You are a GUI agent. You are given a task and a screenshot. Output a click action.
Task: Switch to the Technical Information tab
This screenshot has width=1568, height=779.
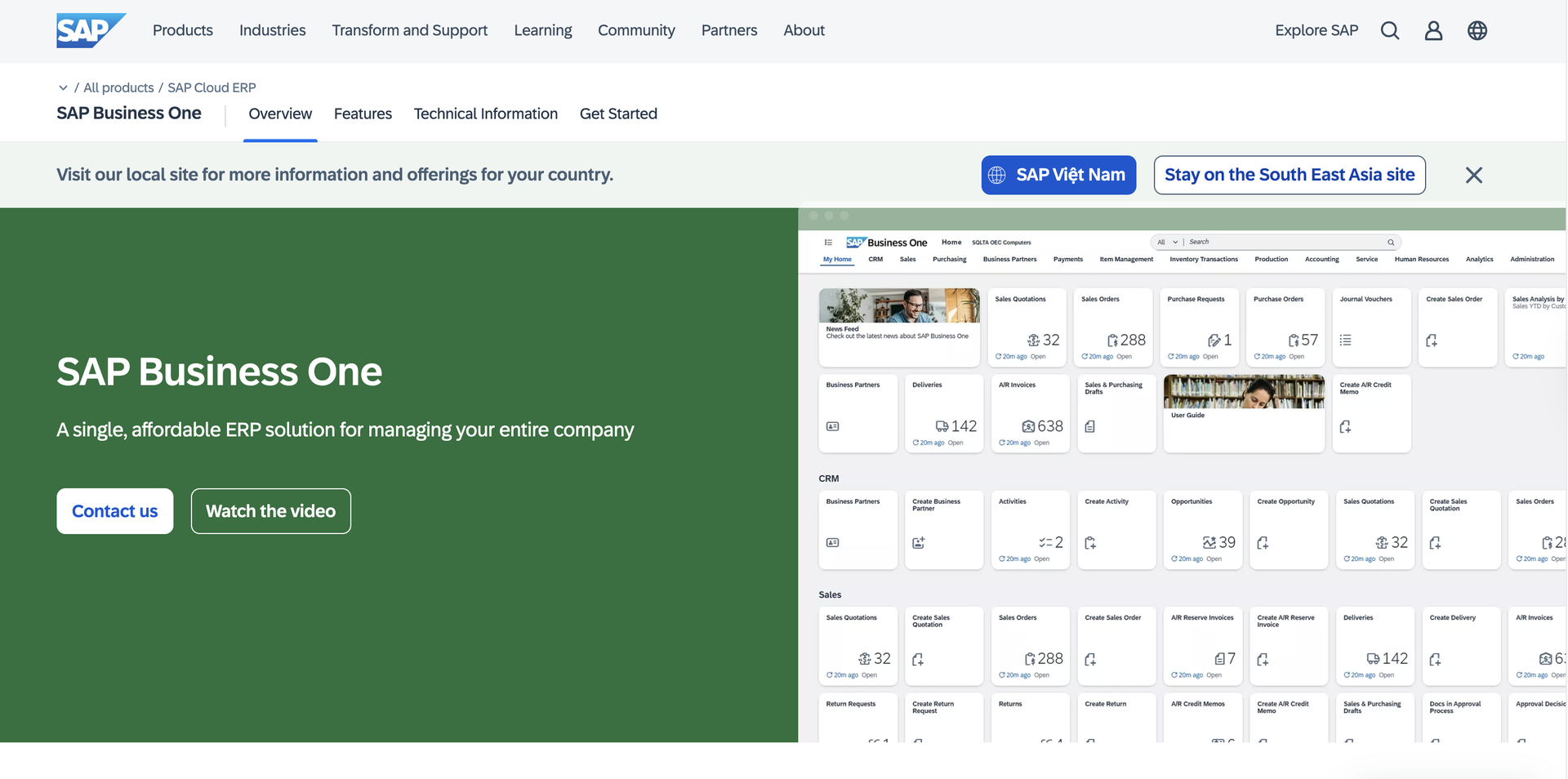pos(485,114)
